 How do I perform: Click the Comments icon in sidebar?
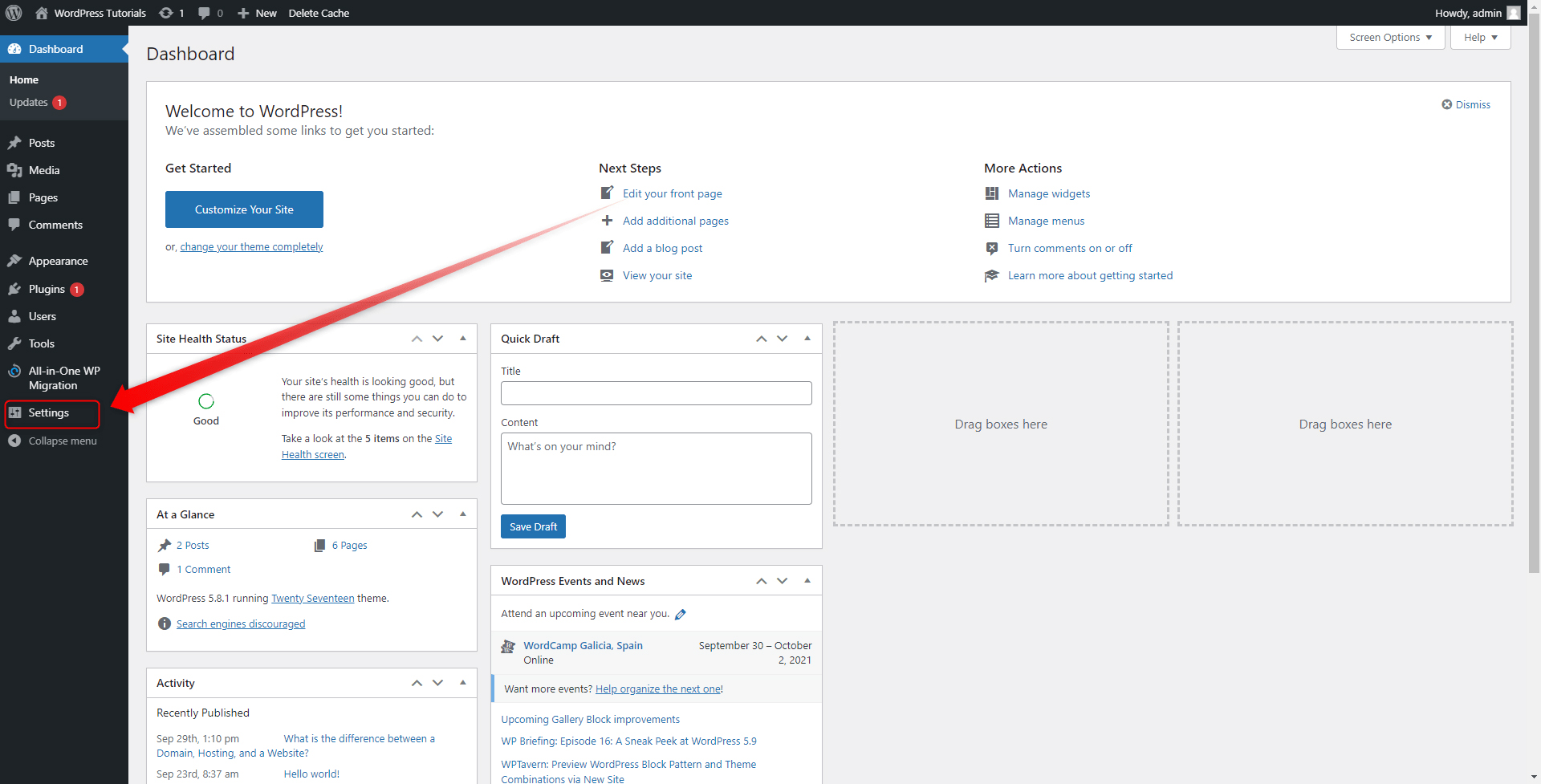(x=14, y=225)
